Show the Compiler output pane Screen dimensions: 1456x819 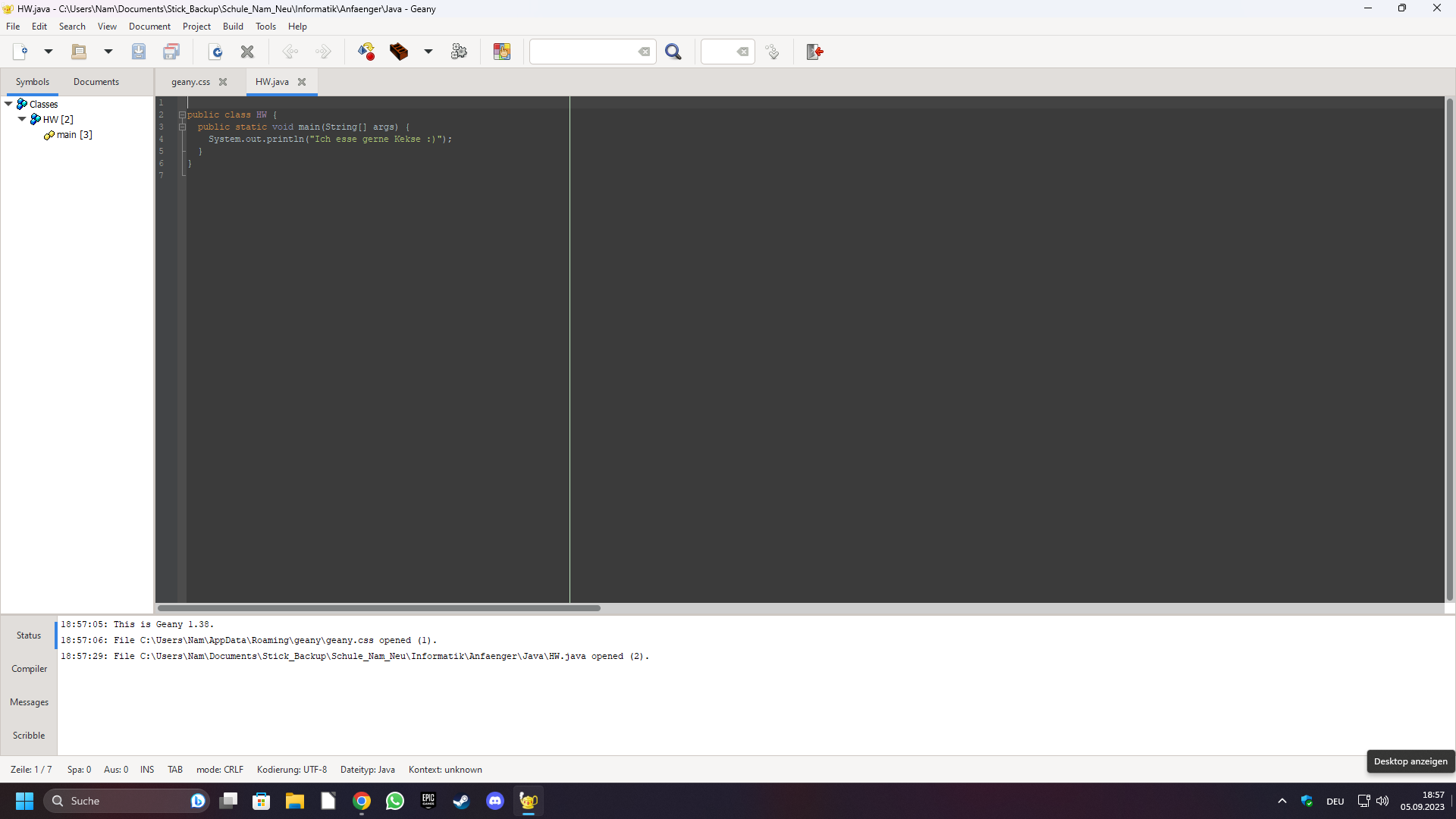click(29, 668)
